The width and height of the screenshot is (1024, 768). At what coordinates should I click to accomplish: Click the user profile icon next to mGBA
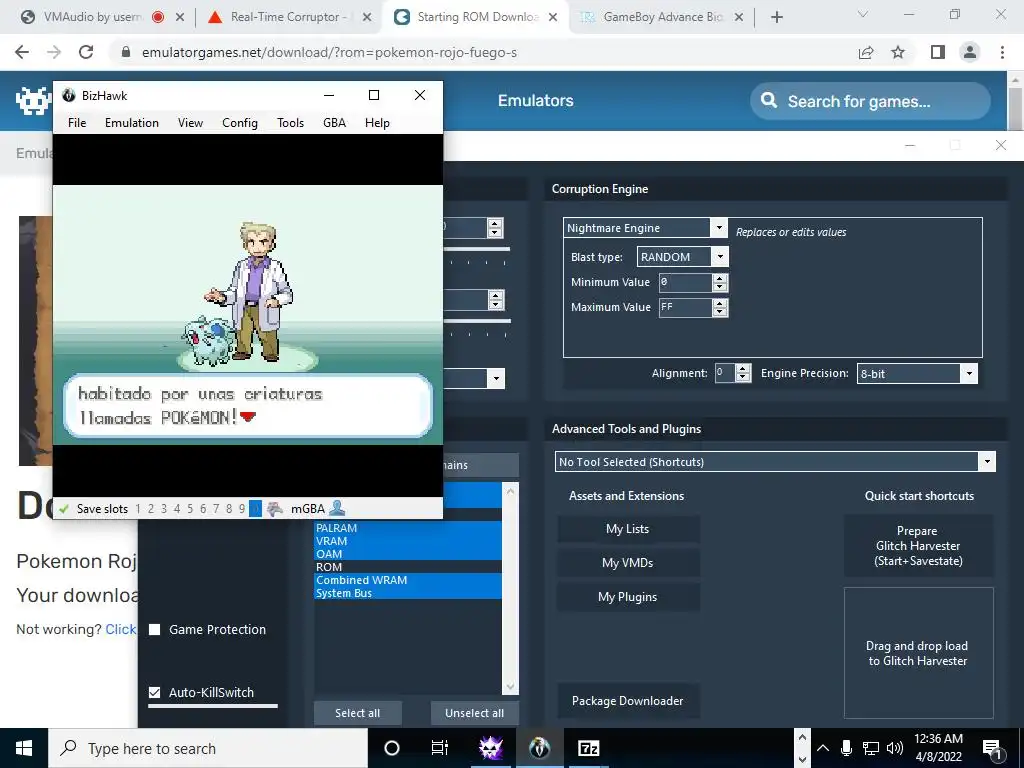337,507
